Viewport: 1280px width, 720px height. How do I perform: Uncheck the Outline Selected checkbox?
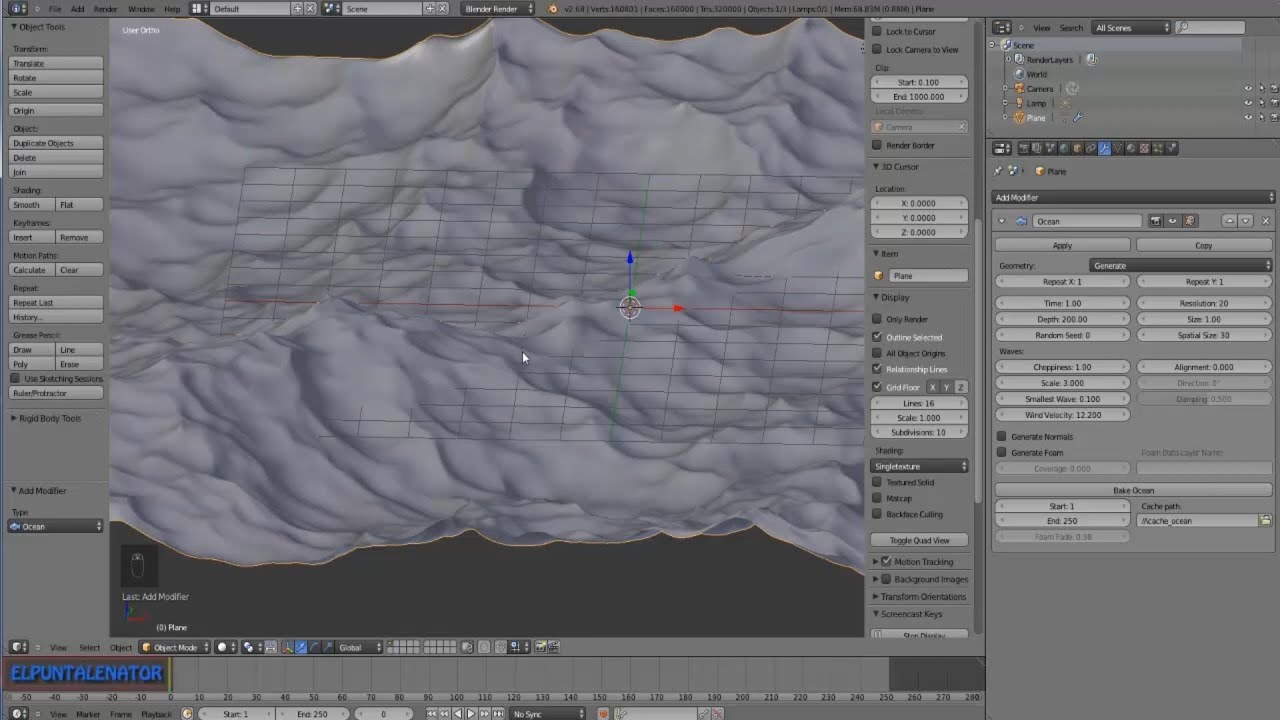tap(877, 337)
